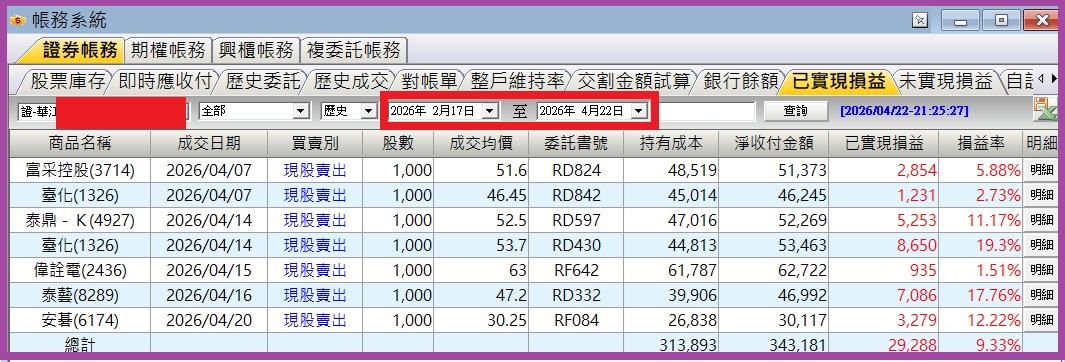Click trade date 2026/04/20 cell
This screenshot has height=362, width=1065.
pyautogui.click(x=209, y=320)
